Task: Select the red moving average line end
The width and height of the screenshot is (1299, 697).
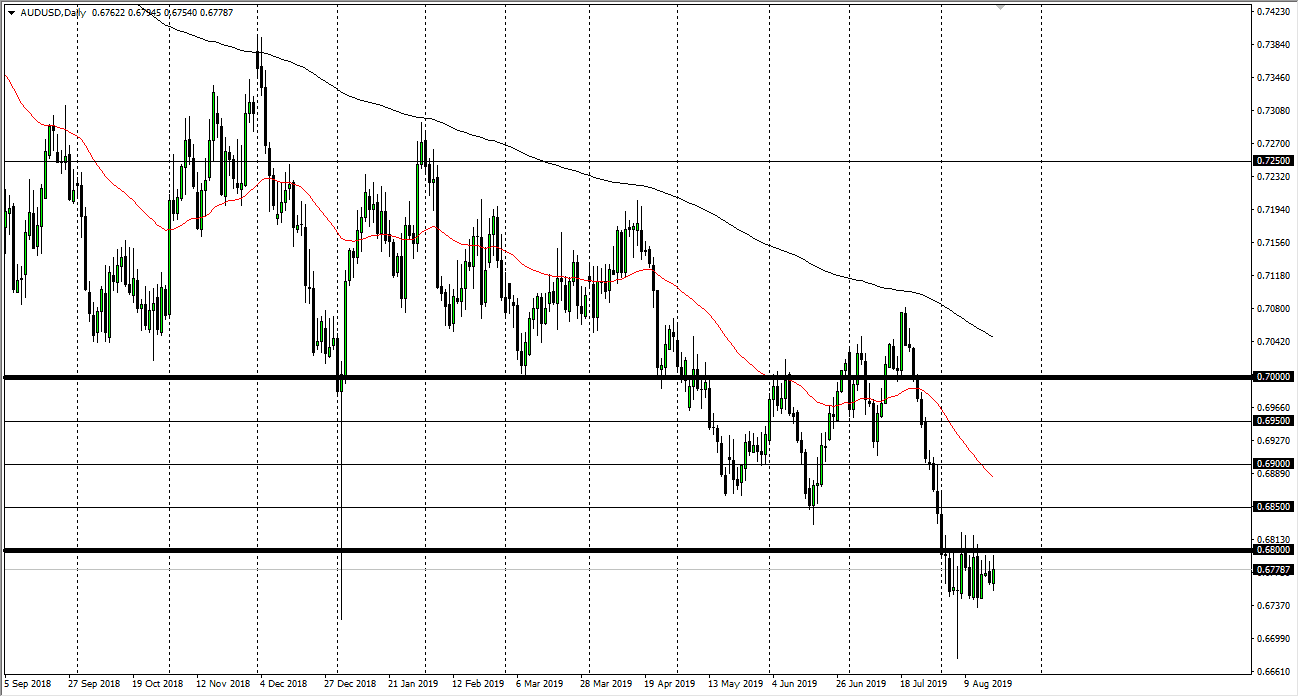Action: (991, 476)
